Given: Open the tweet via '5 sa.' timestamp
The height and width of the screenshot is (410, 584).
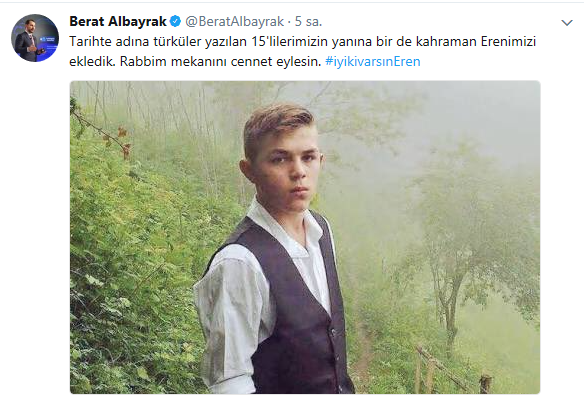Looking at the screenshot, I should [x=308, y=22].
